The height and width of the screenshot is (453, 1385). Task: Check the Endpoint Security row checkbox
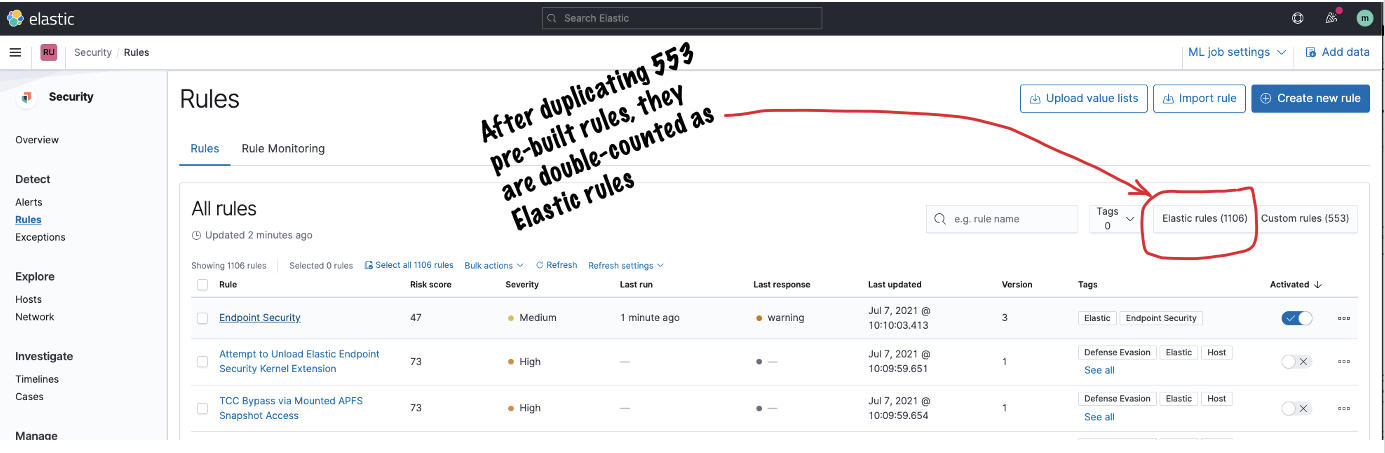point(202,318)
